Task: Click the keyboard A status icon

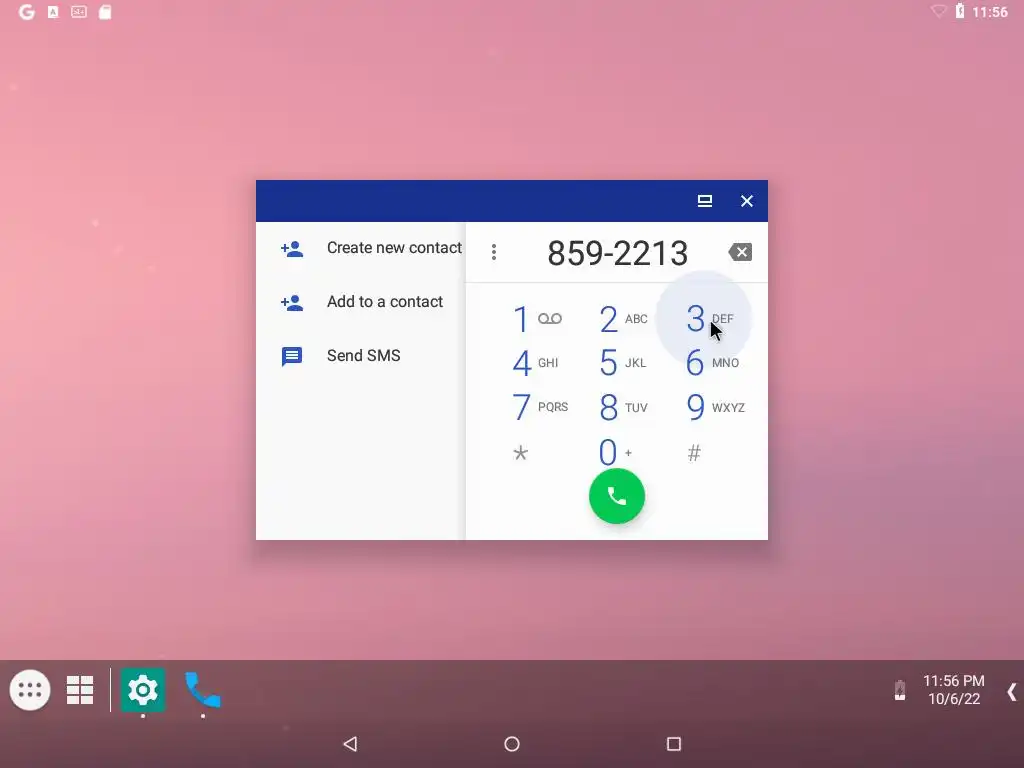Action: click(53, 12)
